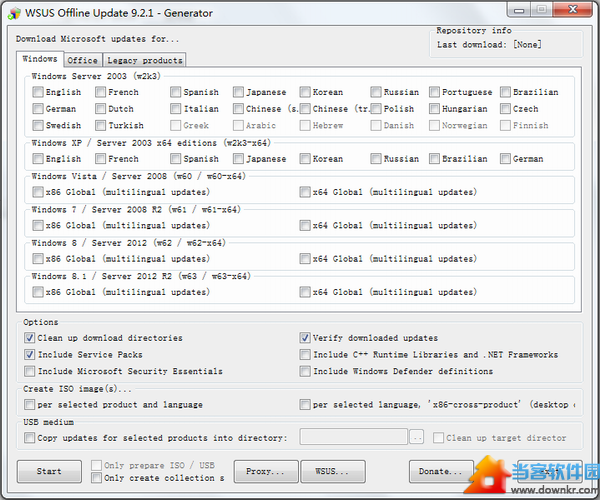Check ISO per selected product and language
600x500 pixels.
(x=29, y=404)
